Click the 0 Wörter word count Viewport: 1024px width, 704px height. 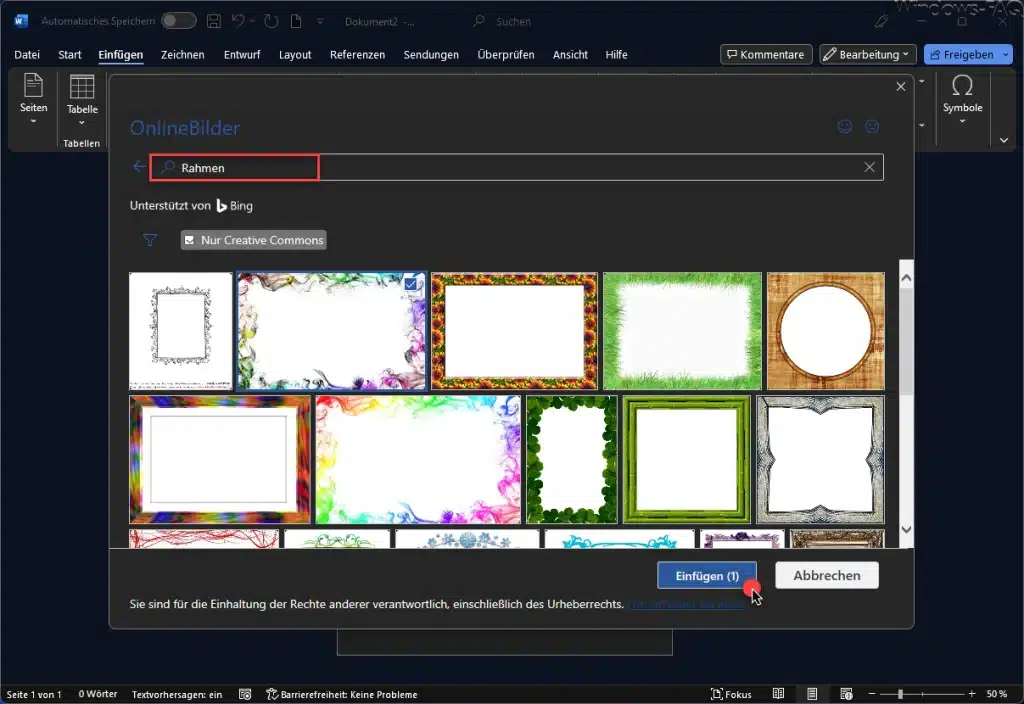pyautogui.click(x=98, y=694)
